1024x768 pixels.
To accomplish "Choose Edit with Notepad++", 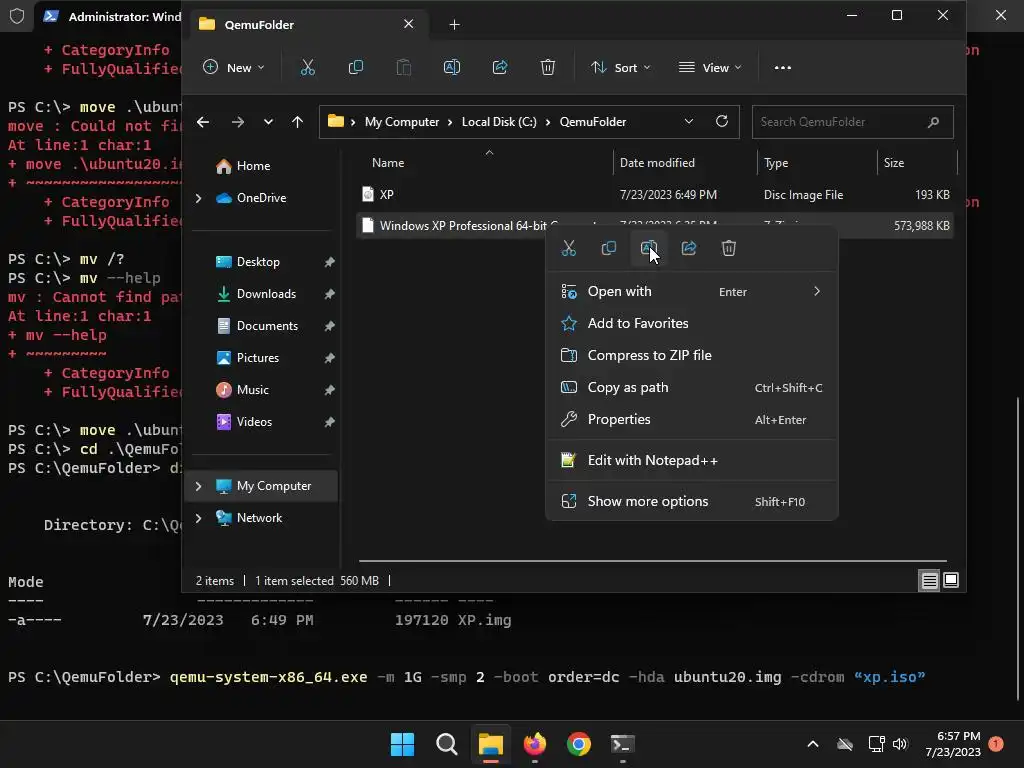I will (692, 460).
